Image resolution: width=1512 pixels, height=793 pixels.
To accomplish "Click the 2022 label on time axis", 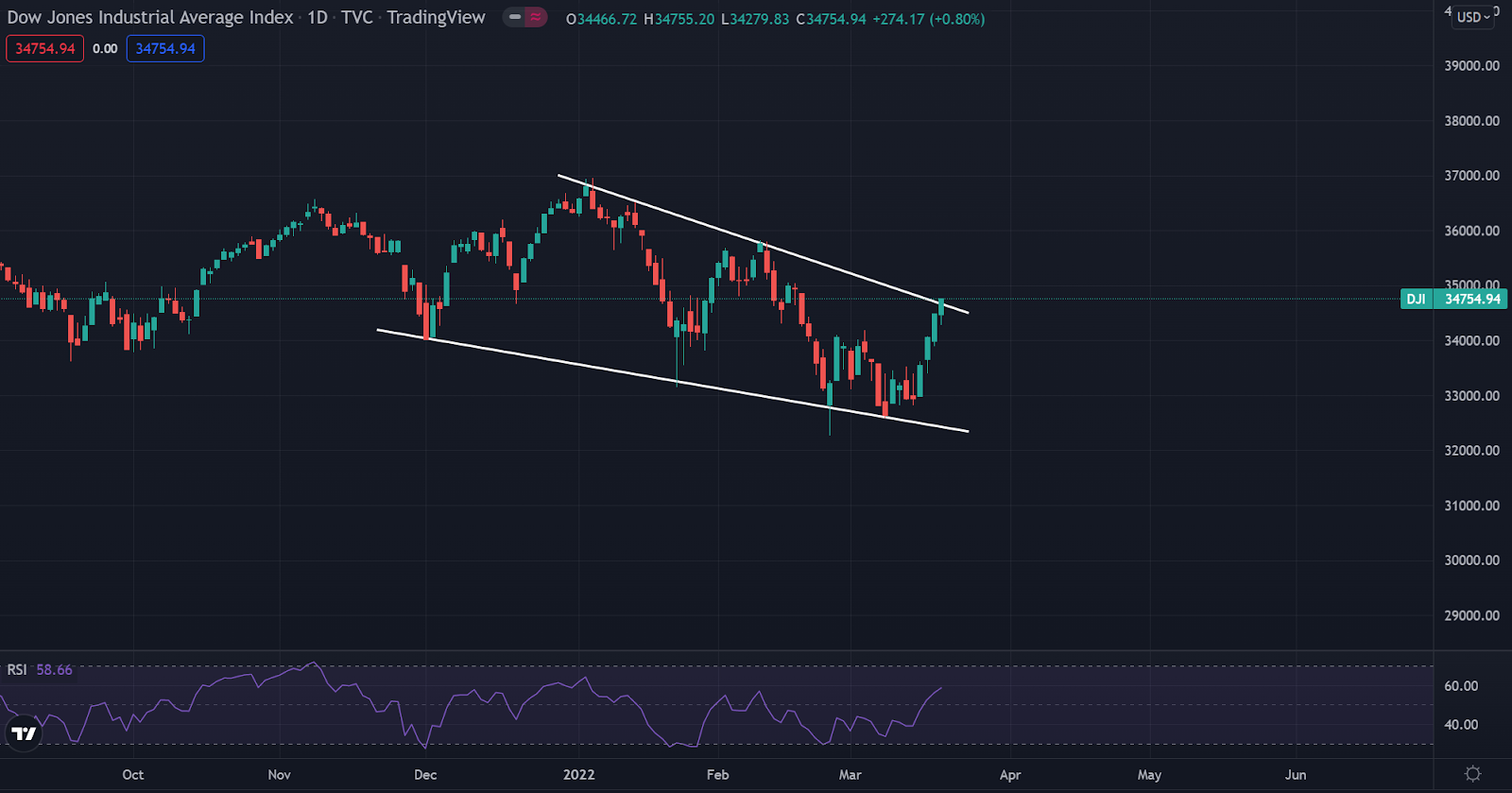I will point(579,775).
